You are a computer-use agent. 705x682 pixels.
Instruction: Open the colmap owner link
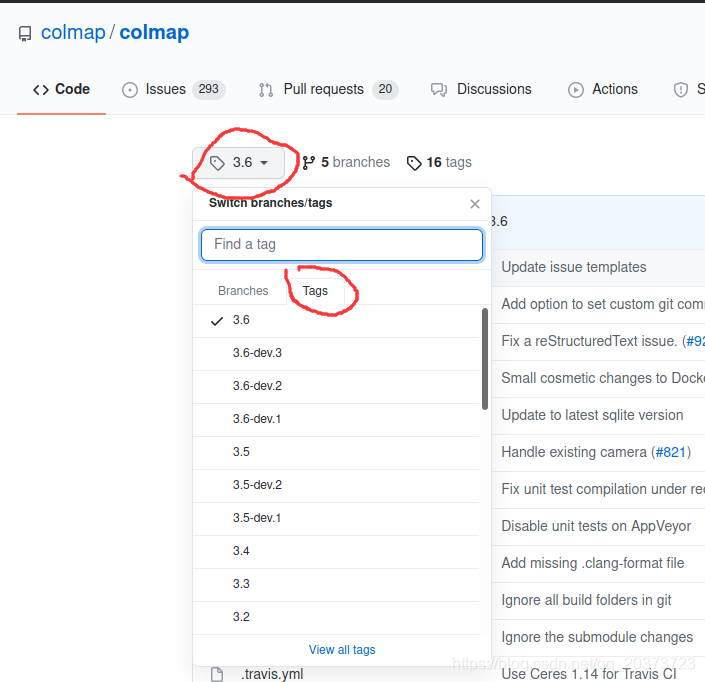tap(73, 32)
